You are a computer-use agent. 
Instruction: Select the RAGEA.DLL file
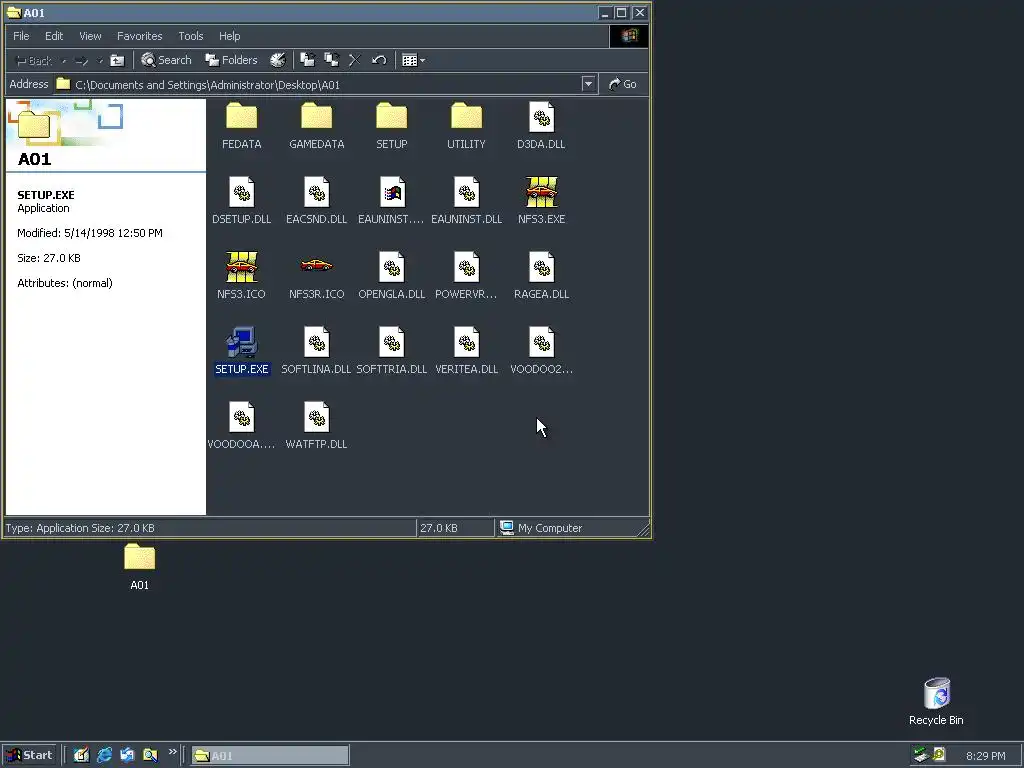pyautogui.click(x=541, y=276)
